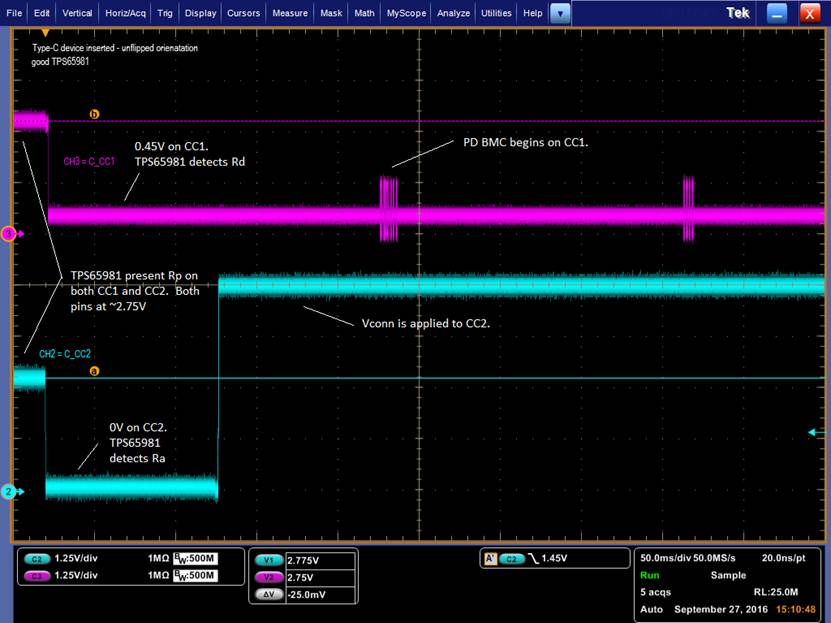Open the Utilities menu
Viewport: 831px width, 623px height.
point(496,13)
